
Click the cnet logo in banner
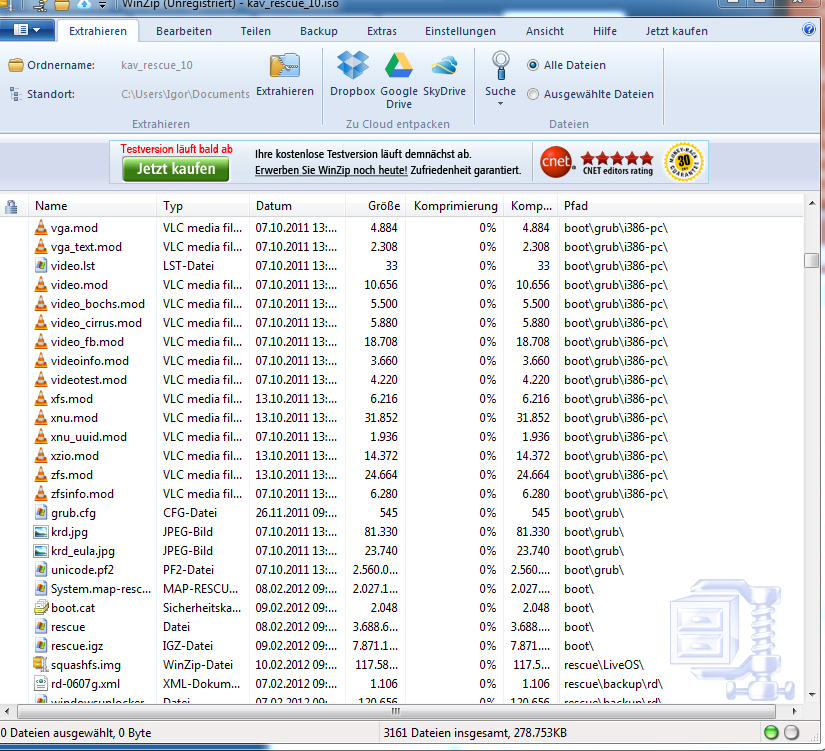[x=556, y=162]
